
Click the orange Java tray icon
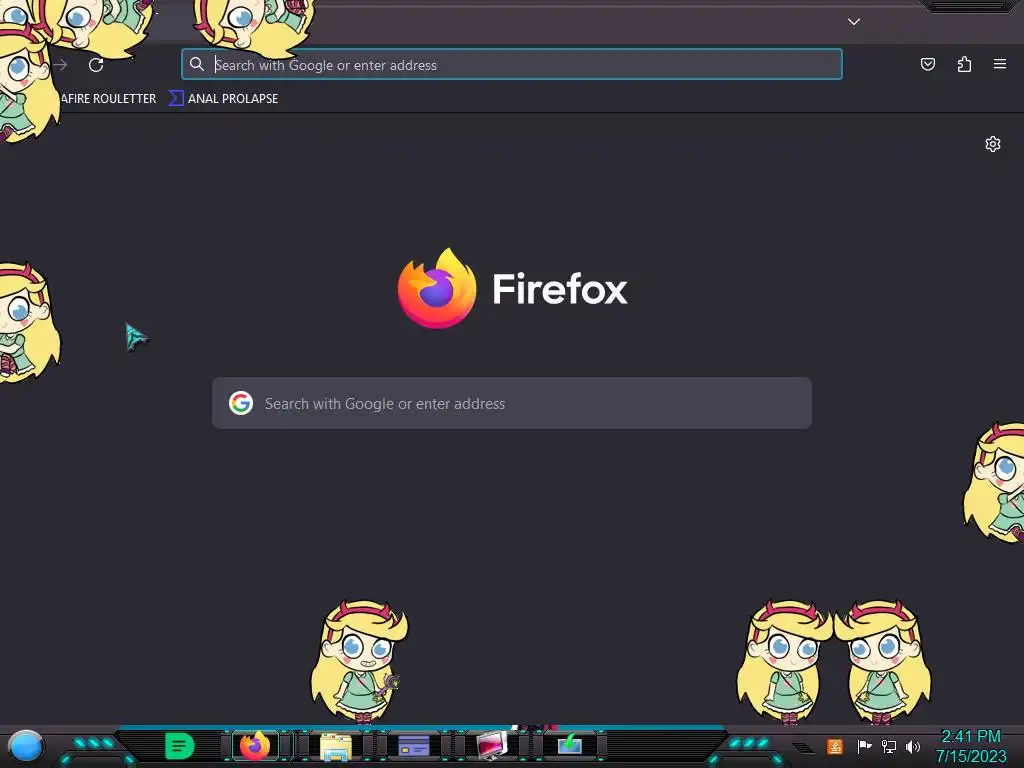pos(835,746)
